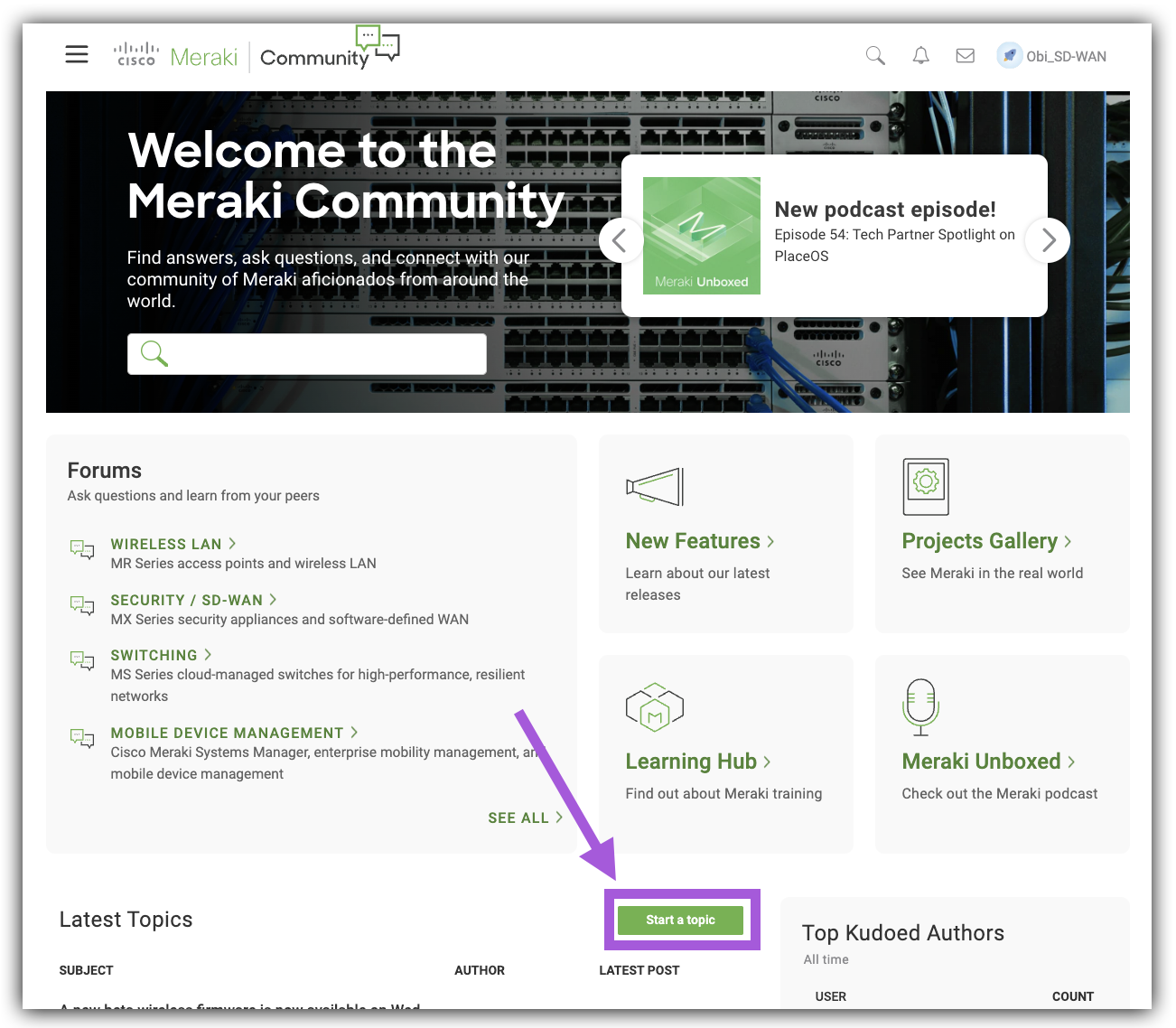Image resolution: width=1176 pixels, height=1028 pixels.
Task: Open Meraki Unboxed via its chevron arrow
Action: pyautogui.click(x=1070, y=761)
